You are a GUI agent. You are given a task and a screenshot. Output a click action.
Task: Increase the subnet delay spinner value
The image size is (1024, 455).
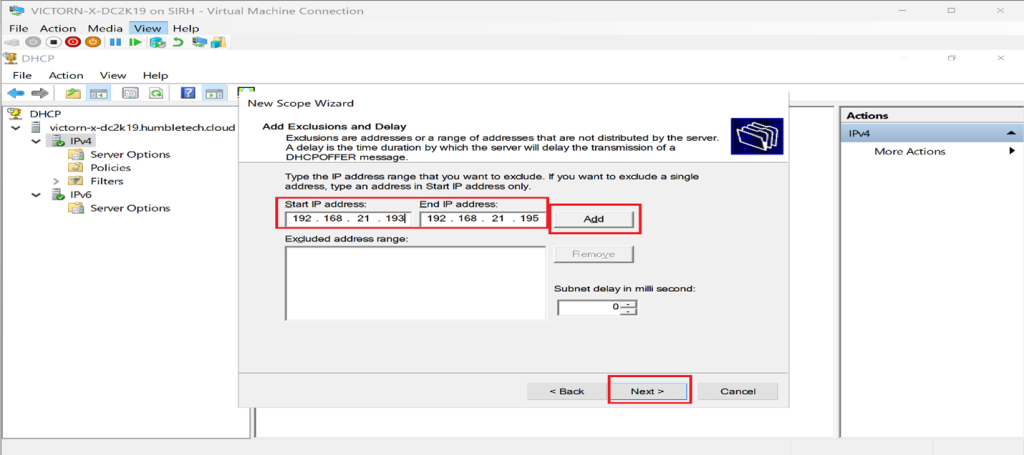pos(627,304)
